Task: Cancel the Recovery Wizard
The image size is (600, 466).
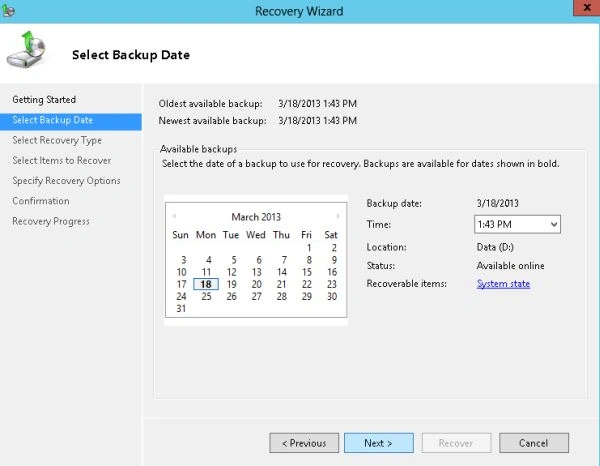Action: [534, 443]
